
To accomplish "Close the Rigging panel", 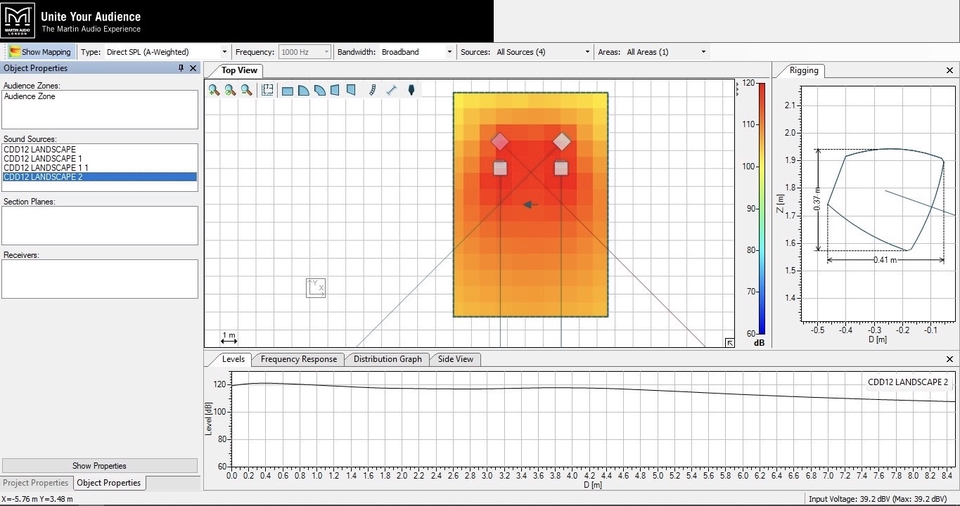I will 950,70.
